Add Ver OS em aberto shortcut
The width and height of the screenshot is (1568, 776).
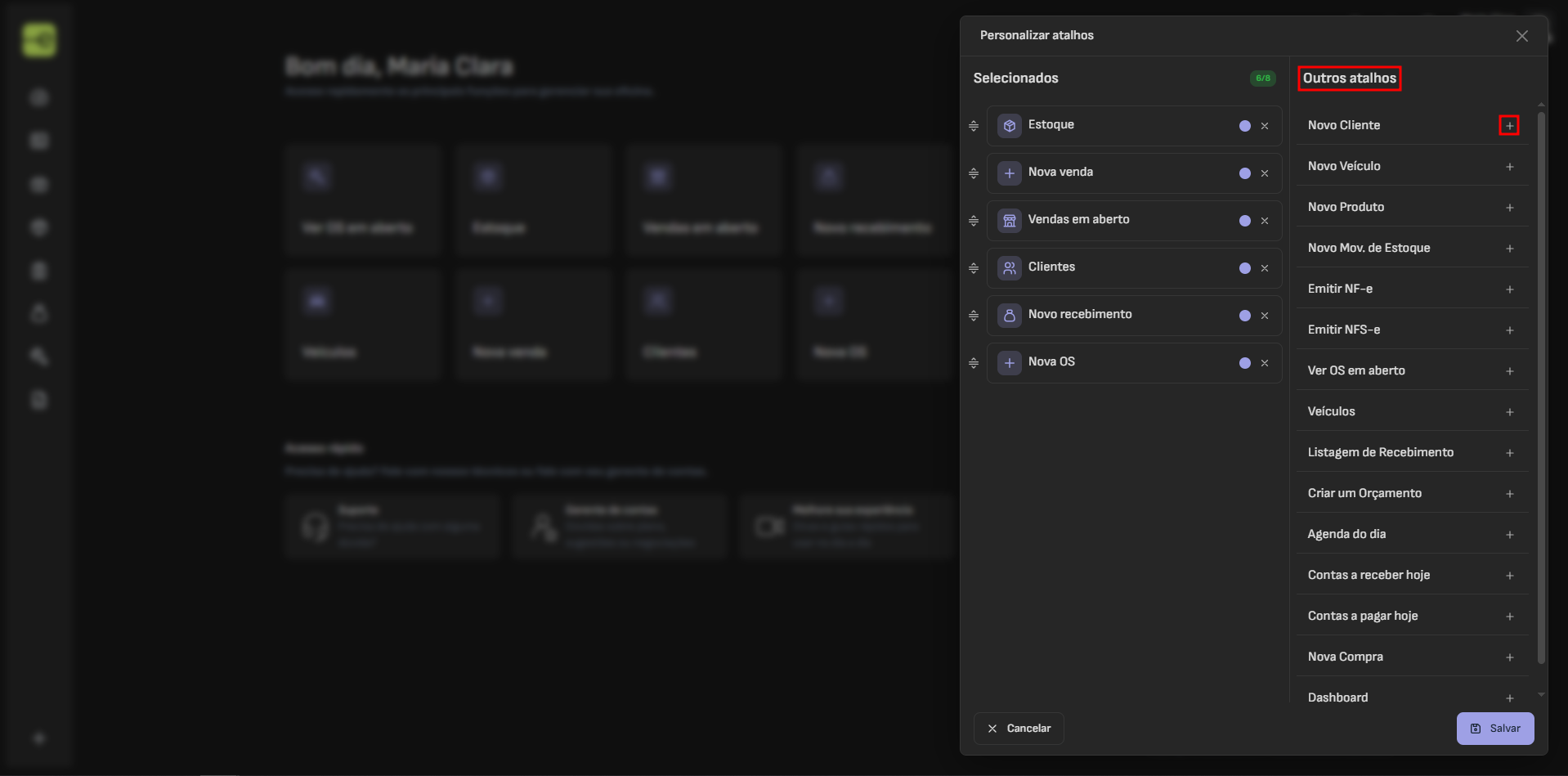click(x=1509, y=371)
